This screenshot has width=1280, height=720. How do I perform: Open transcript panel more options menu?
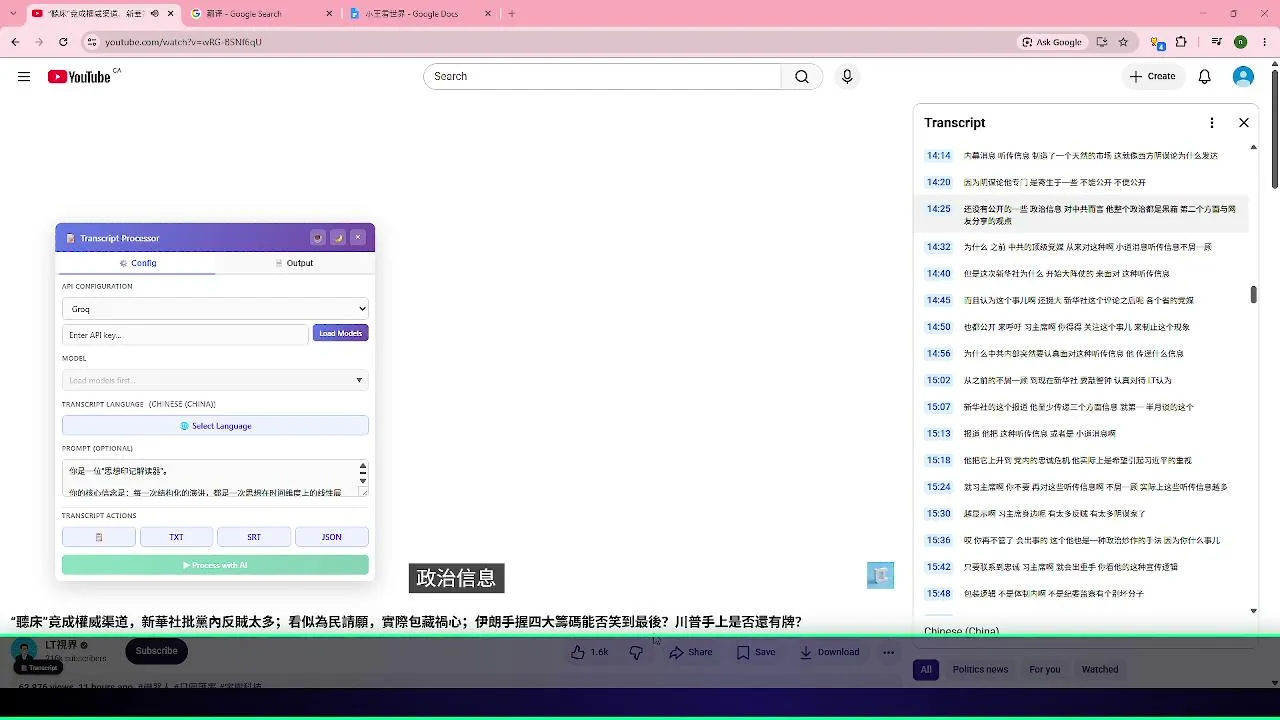click(x=1212, y=123)
